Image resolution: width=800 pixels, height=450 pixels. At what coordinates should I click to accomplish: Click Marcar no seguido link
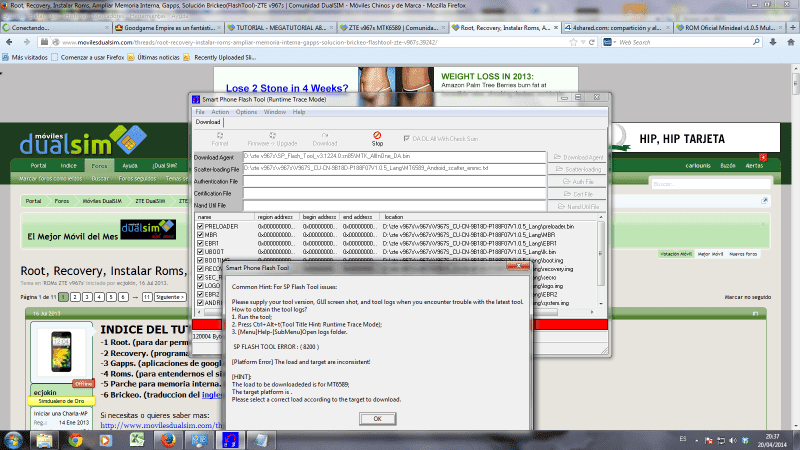[x=748, y=297]
